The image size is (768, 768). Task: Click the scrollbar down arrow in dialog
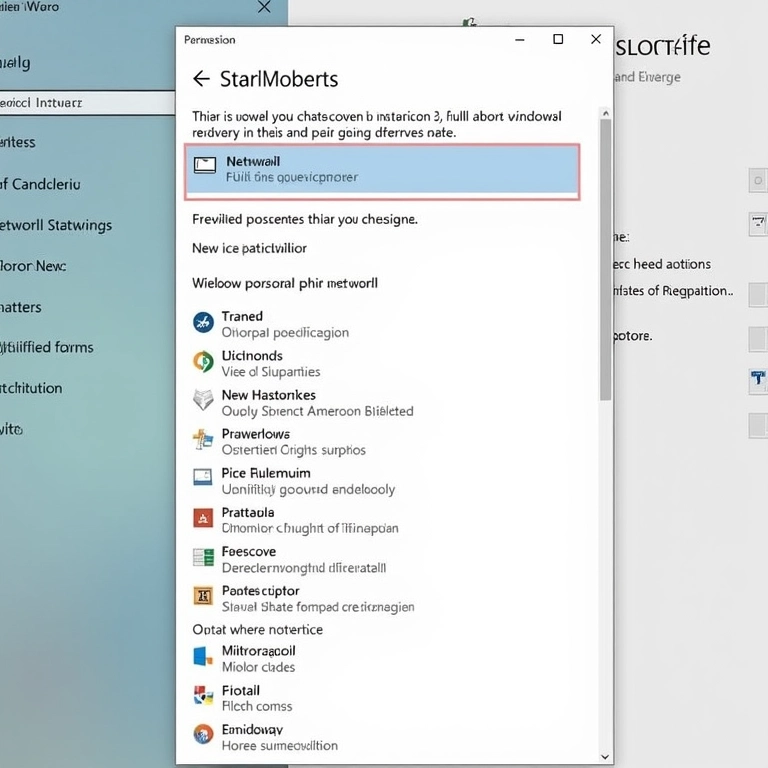605,757
